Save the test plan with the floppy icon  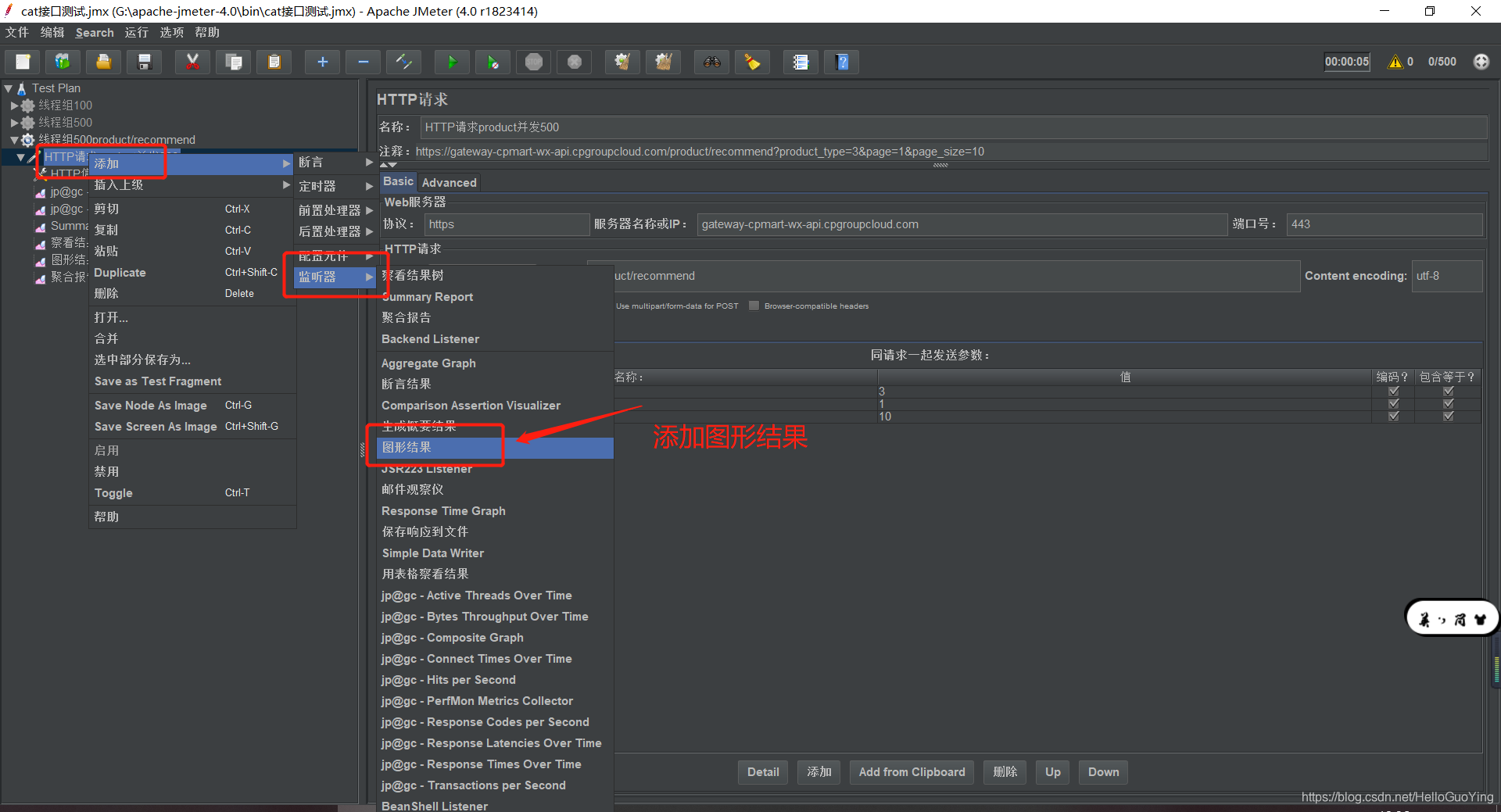145,62
